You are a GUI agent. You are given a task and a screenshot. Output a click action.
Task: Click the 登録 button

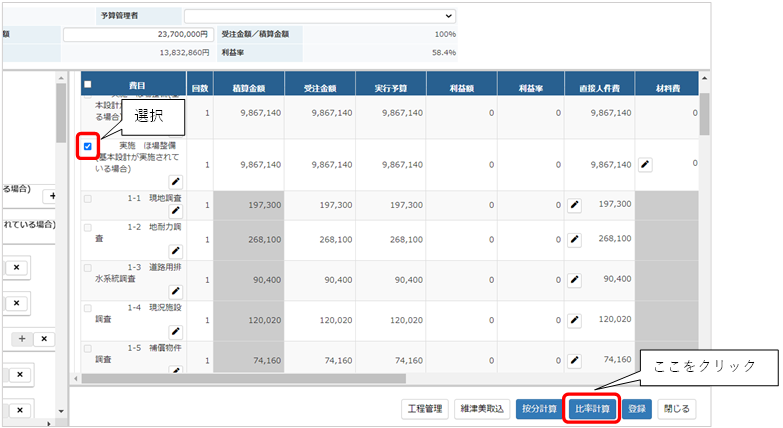pyautogui.click(x=637, y=409)
